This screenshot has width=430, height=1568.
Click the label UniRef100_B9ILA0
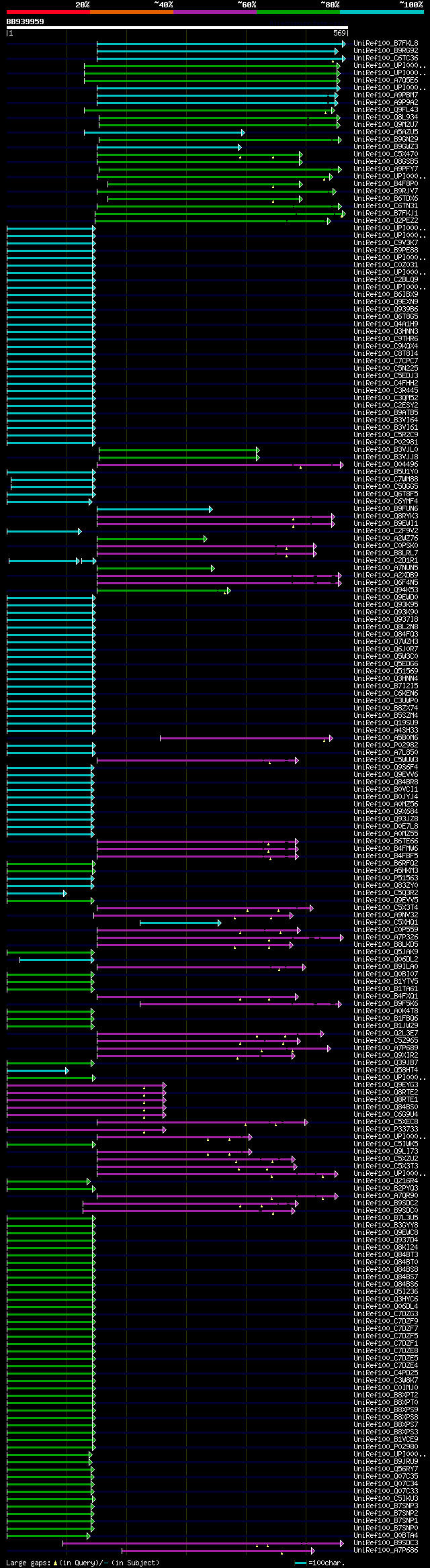(x=386, y=967)
